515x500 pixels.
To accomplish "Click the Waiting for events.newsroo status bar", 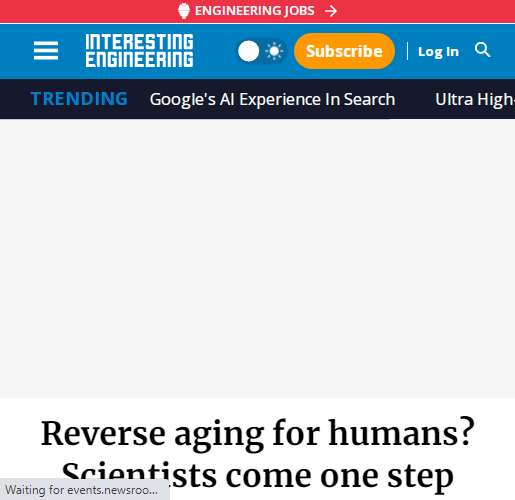I will pyautogui.click(x=85, y=489).
